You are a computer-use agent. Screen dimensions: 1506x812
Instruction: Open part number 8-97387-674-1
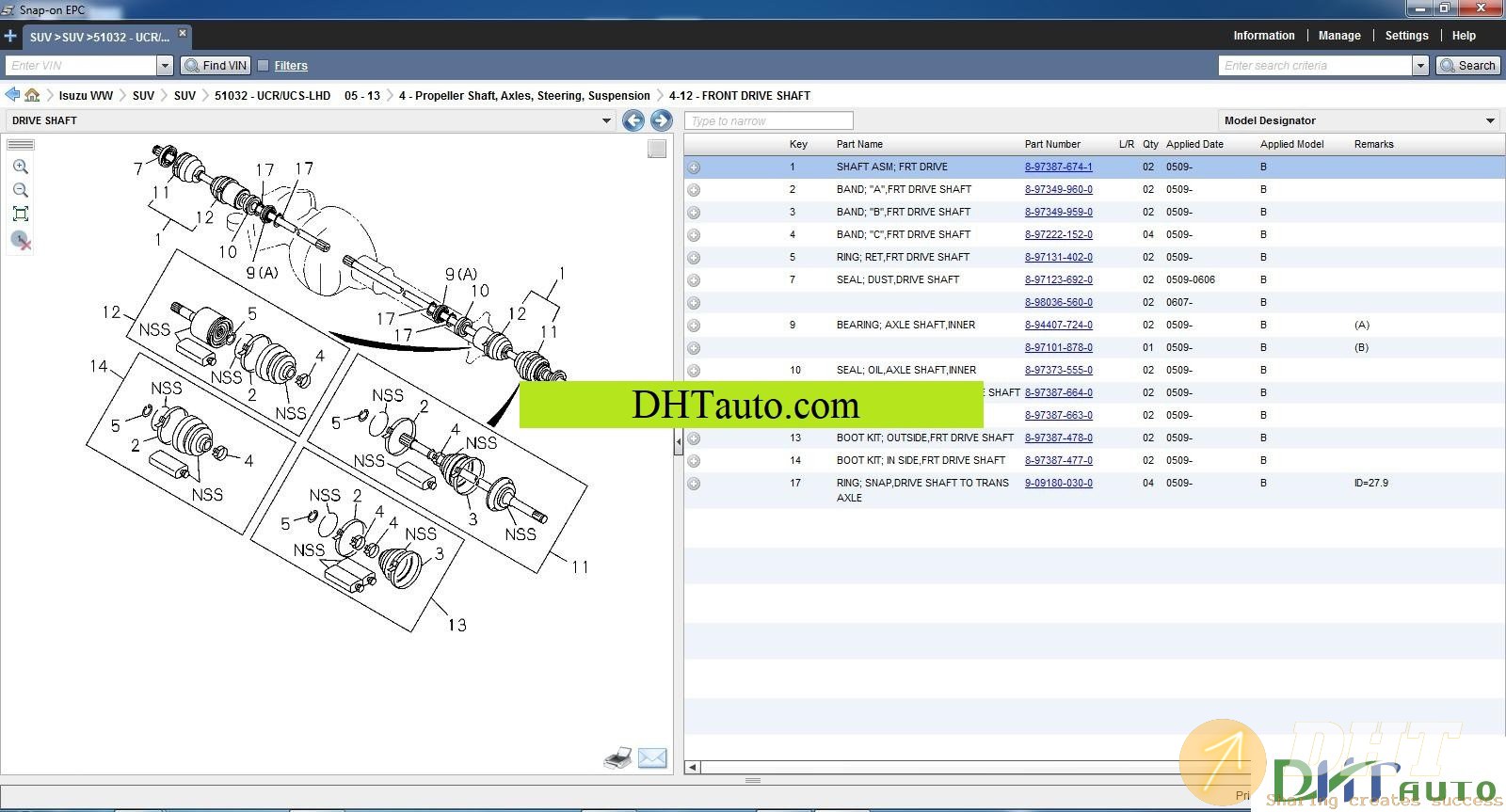1058,167
